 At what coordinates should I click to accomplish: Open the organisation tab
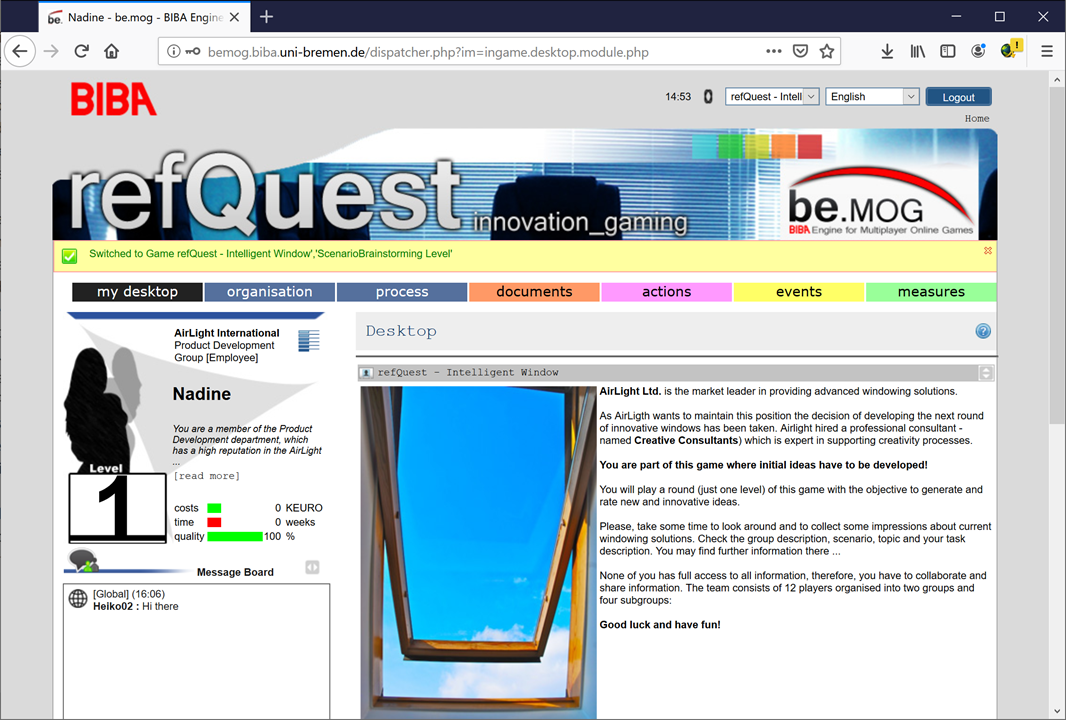pos(270,292)
